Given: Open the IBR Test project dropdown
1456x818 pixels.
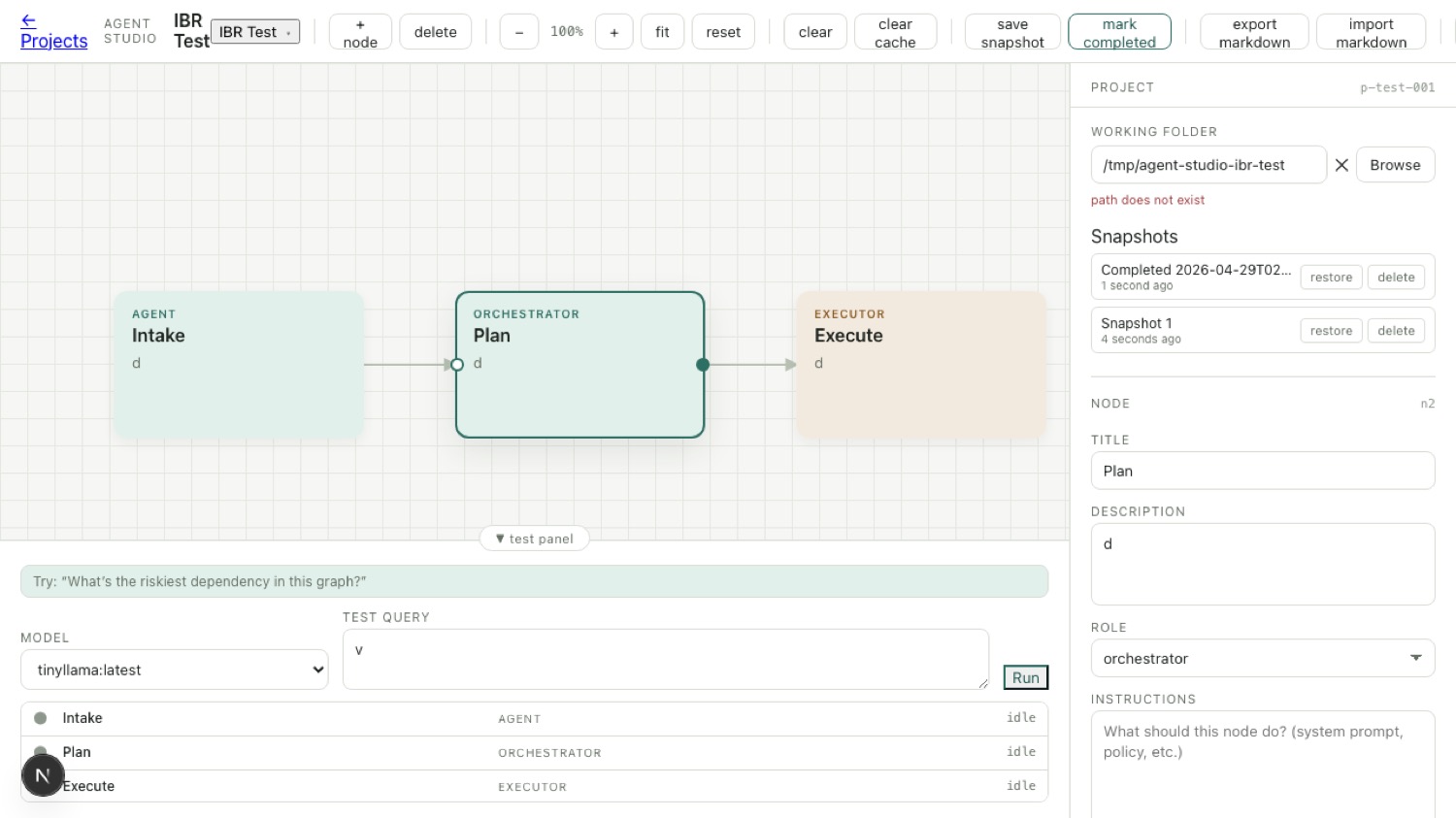Looking at the screenshot, I should click(x=255, y=32).
